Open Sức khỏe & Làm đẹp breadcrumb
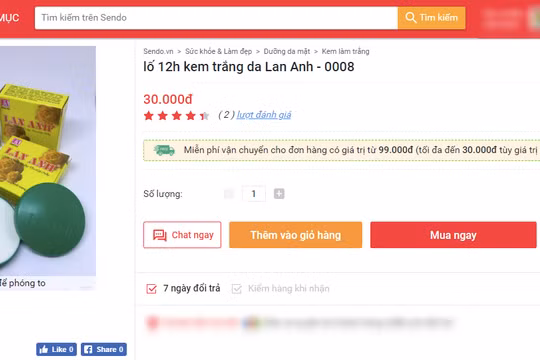 tap(218, 51)
